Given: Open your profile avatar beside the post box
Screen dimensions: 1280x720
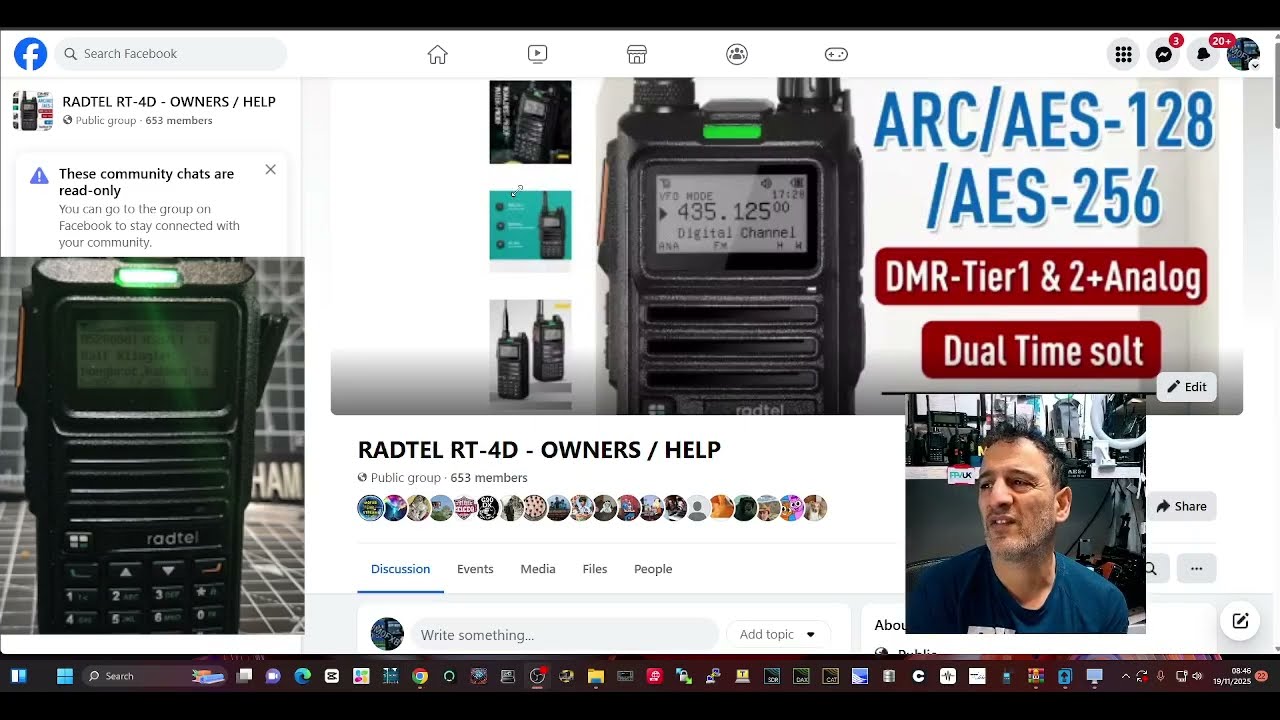Looking at the screenshot, I should point(387,634).
